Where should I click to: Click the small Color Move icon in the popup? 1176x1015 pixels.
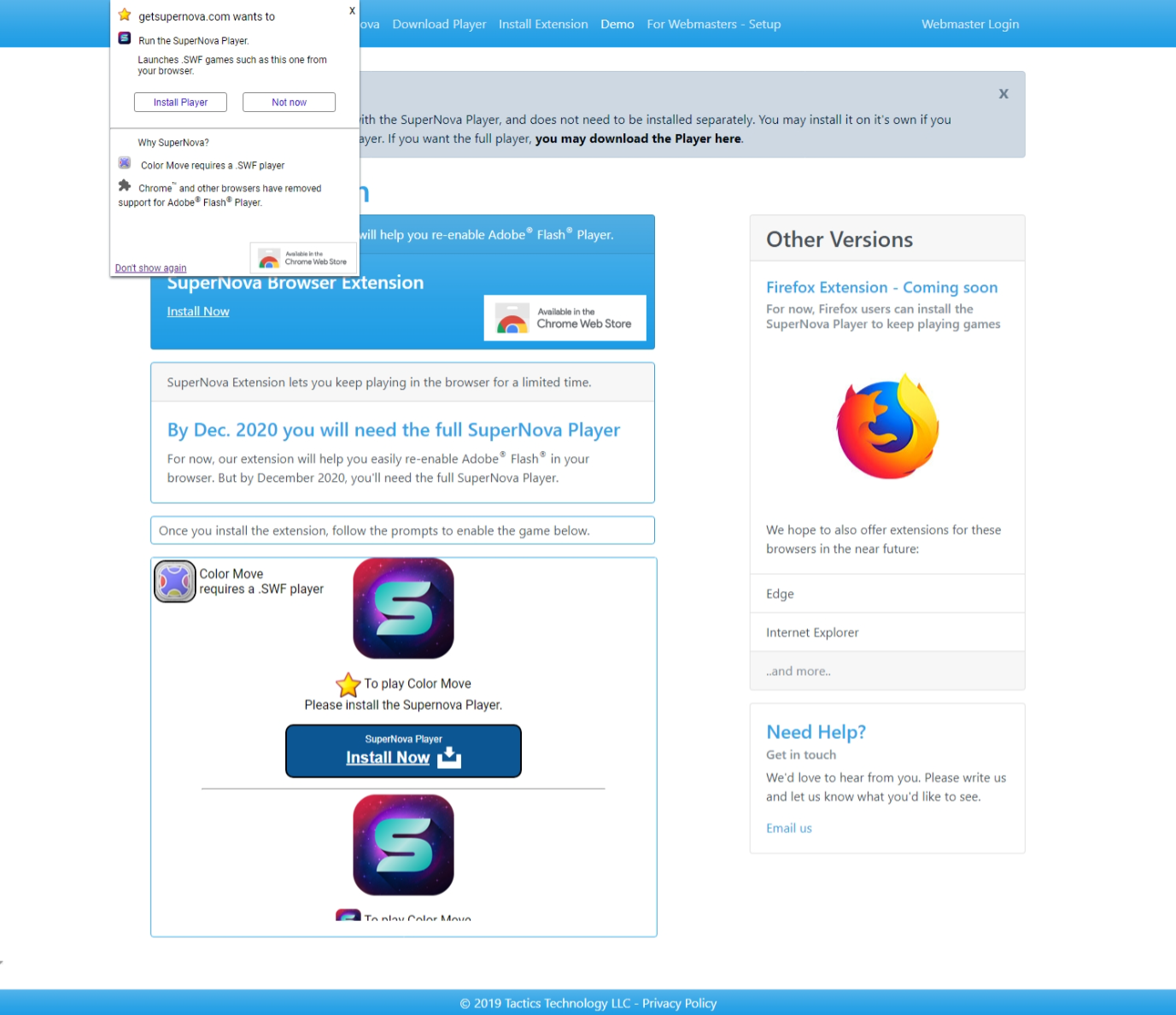tap(125, 163)
